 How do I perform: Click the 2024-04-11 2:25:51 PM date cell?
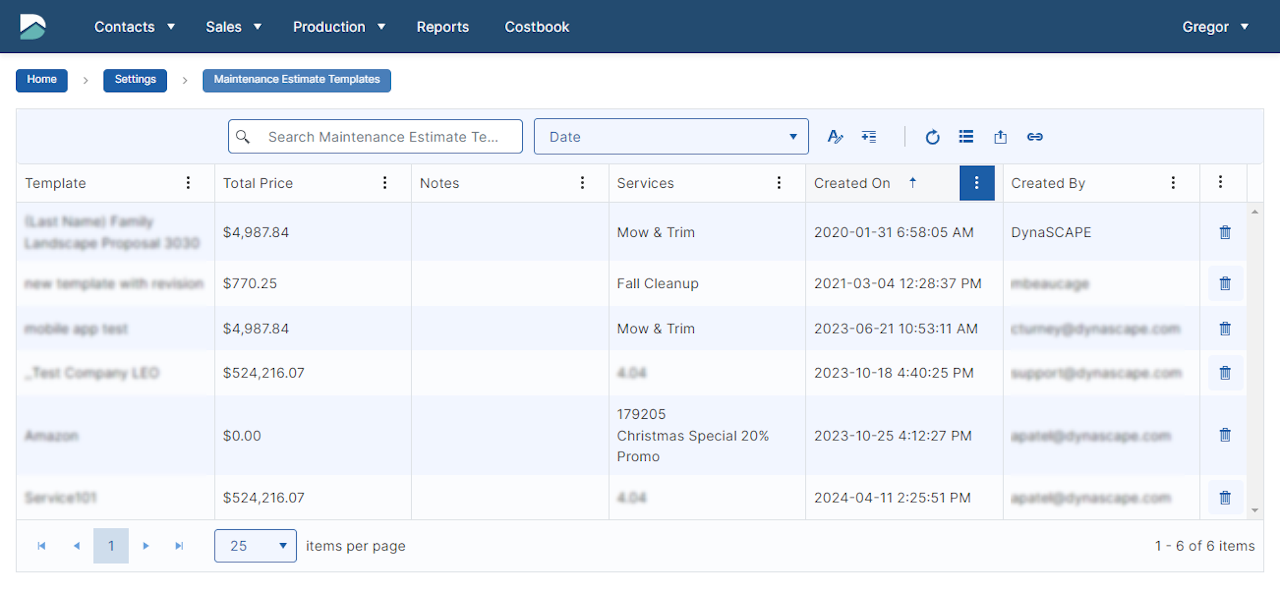point(892,497)
